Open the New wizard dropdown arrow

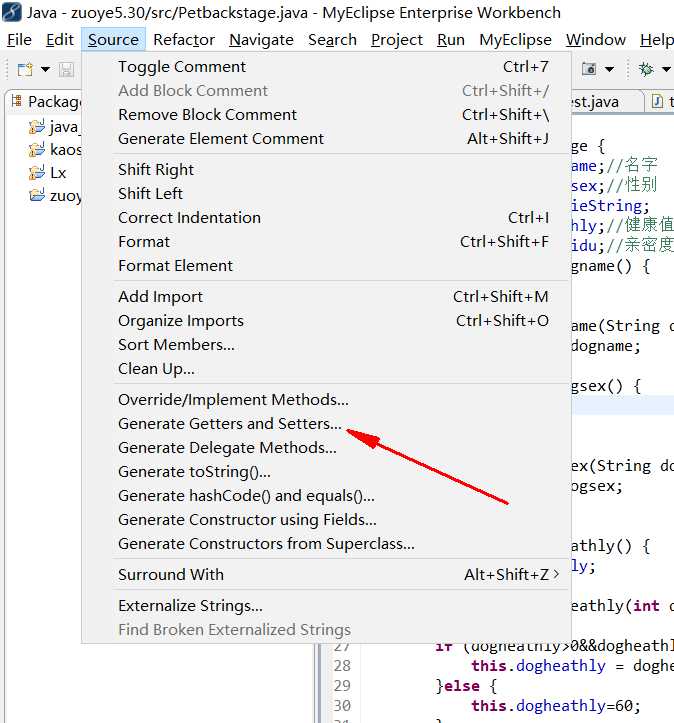tap(45, 69)
